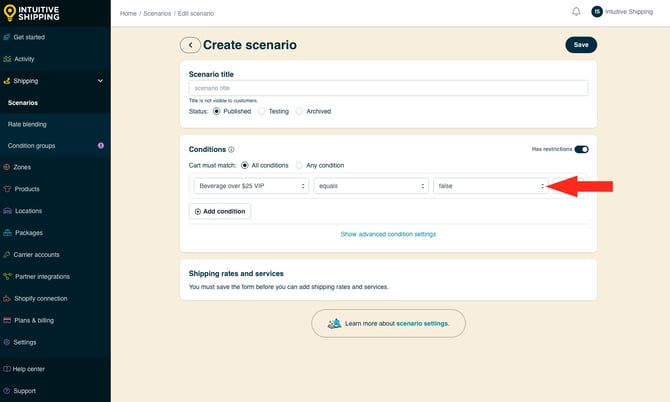
Task: Click the Carrier accounts key icon
Action: click(x=7, y=255)
